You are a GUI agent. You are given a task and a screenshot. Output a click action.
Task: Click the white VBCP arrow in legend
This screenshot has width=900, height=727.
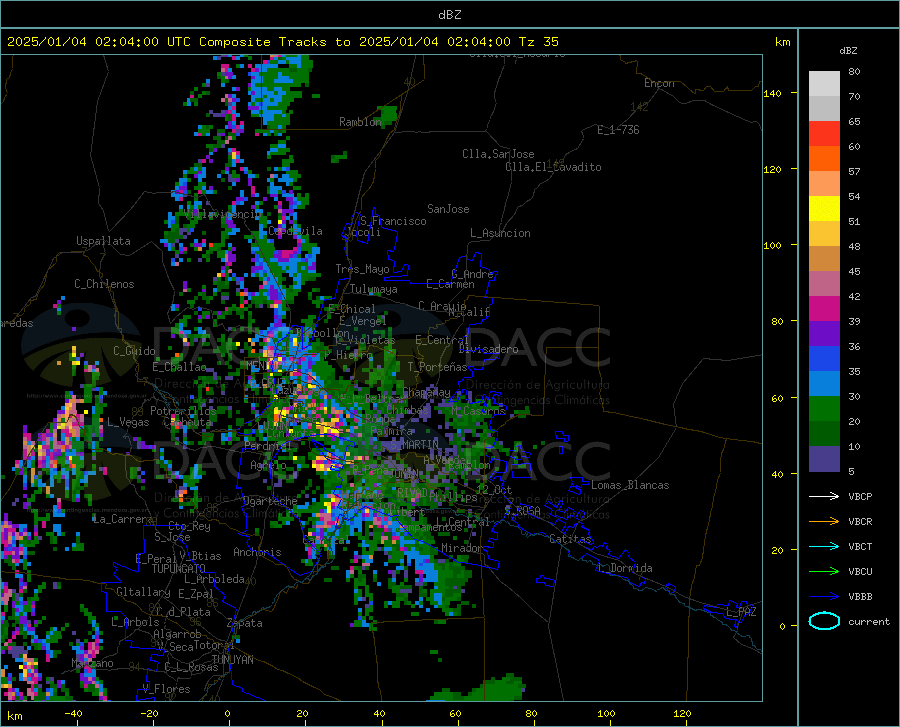pyautogui.click(x=824, y=496)
